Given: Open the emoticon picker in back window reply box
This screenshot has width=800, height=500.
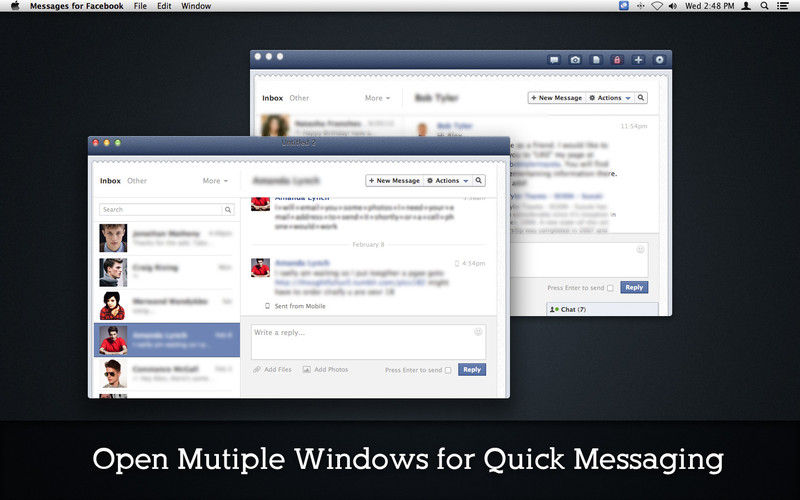Looking at the screenshot, I should (x=640, y=249).
